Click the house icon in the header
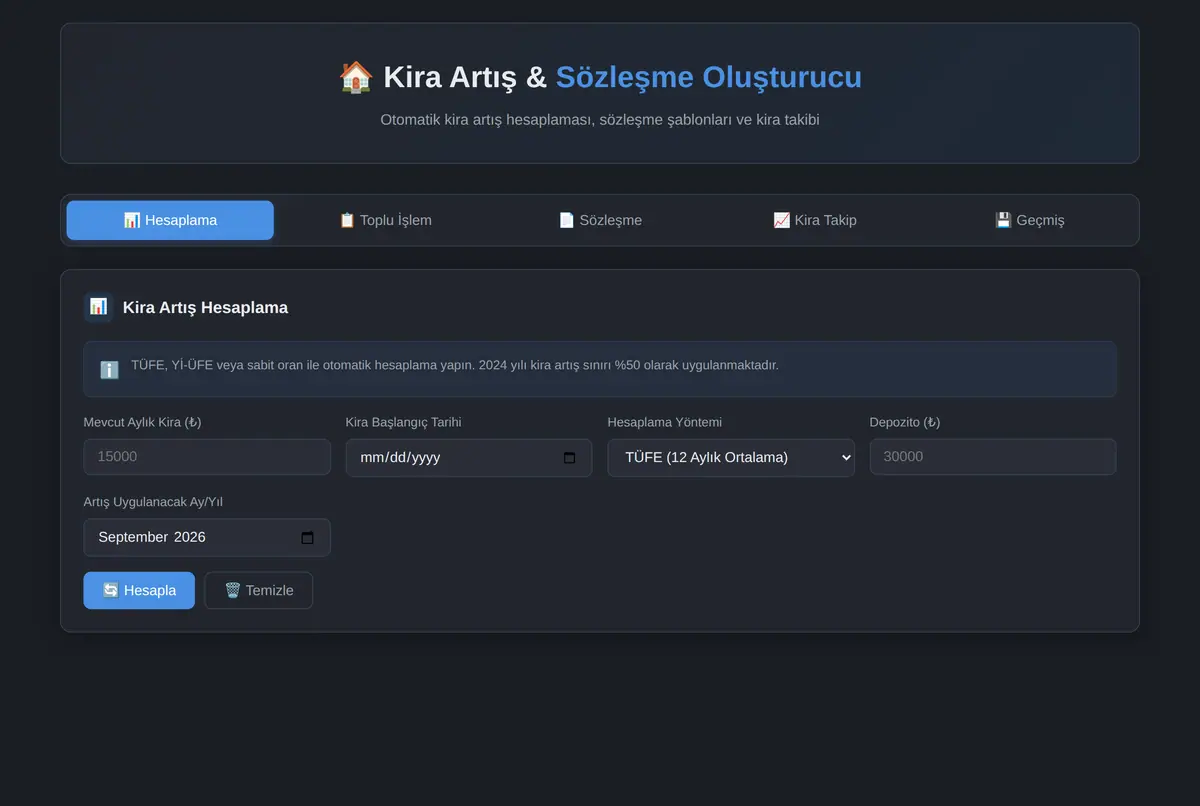This screenshot has height=806, width=1200. 356,77
